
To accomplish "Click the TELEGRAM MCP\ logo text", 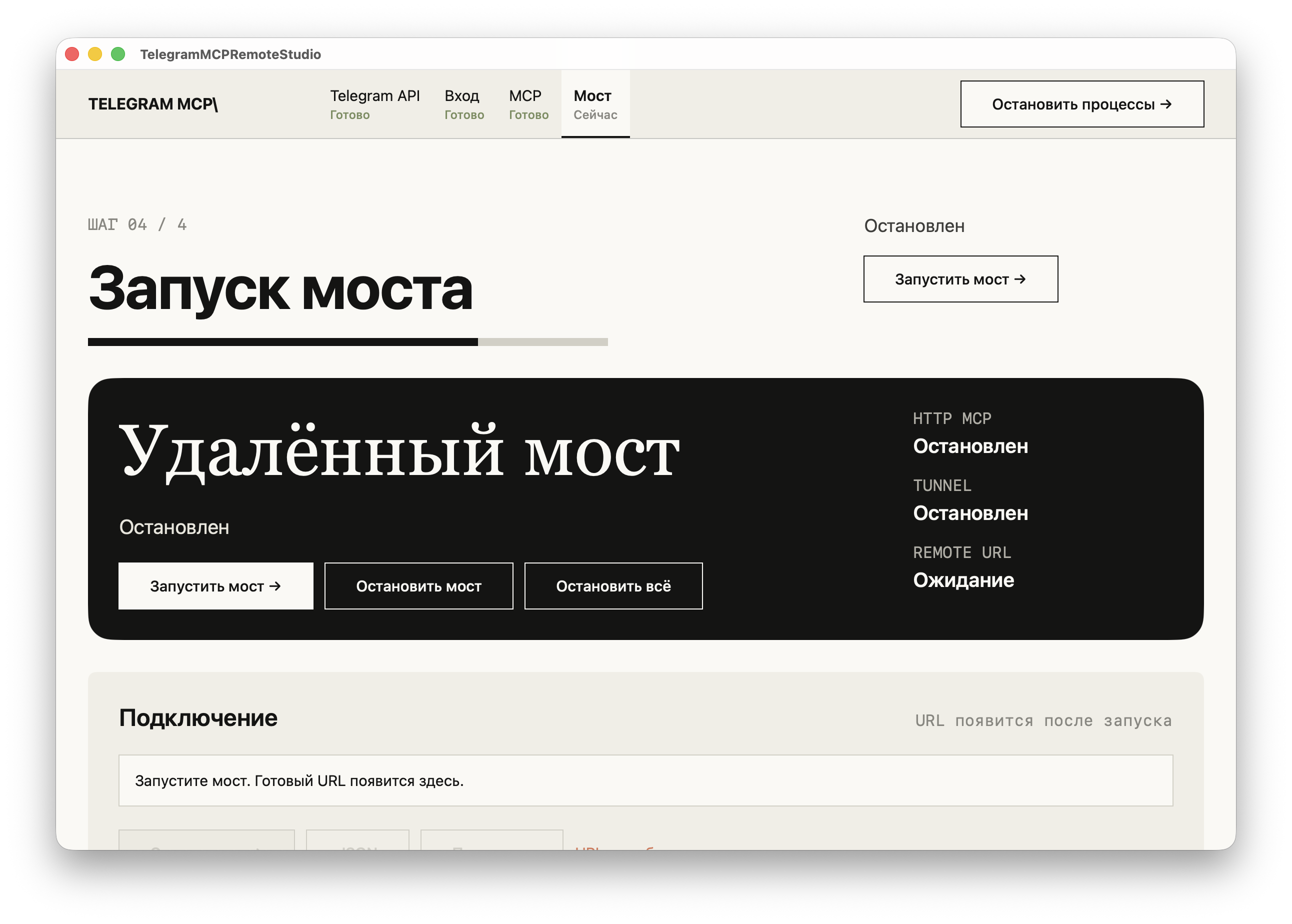I will [153, 104].
